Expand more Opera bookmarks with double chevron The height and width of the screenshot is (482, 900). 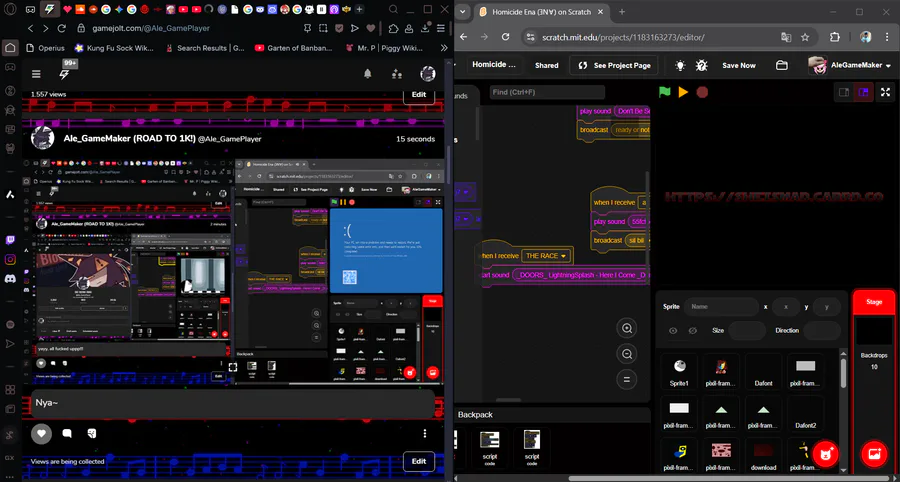coord(444,48)
